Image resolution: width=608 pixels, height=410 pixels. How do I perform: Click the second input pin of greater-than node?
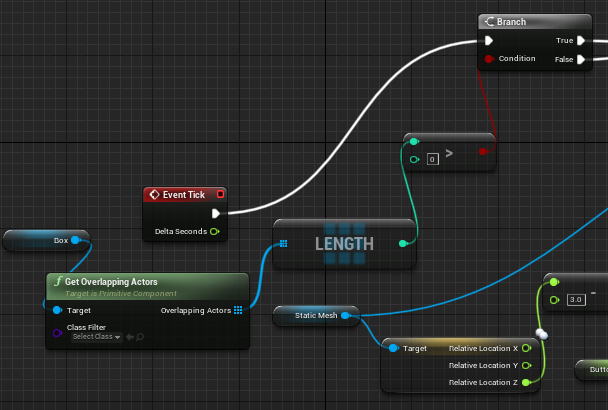click(414, 159)
